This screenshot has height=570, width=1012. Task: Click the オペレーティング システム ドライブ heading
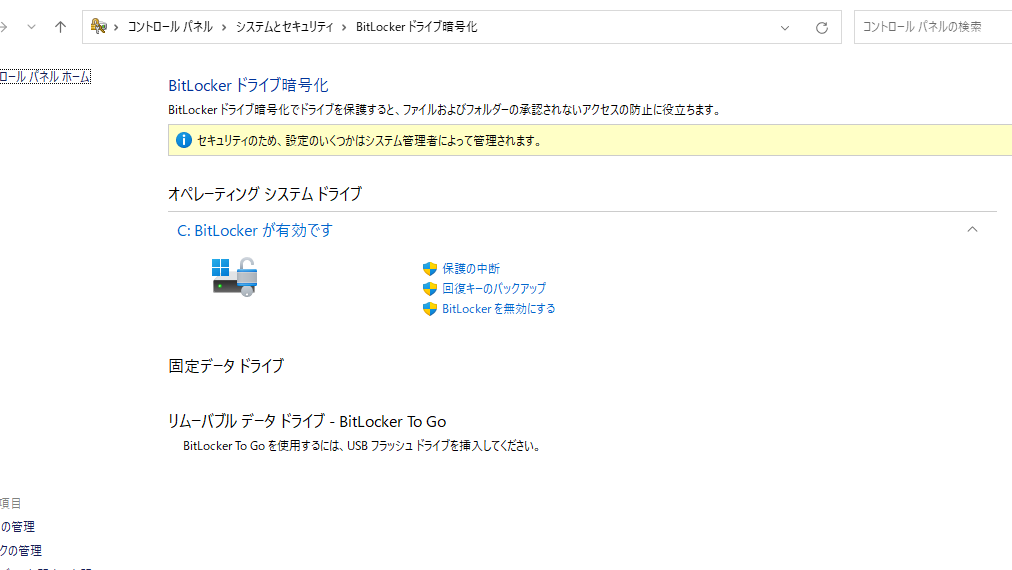265,194
